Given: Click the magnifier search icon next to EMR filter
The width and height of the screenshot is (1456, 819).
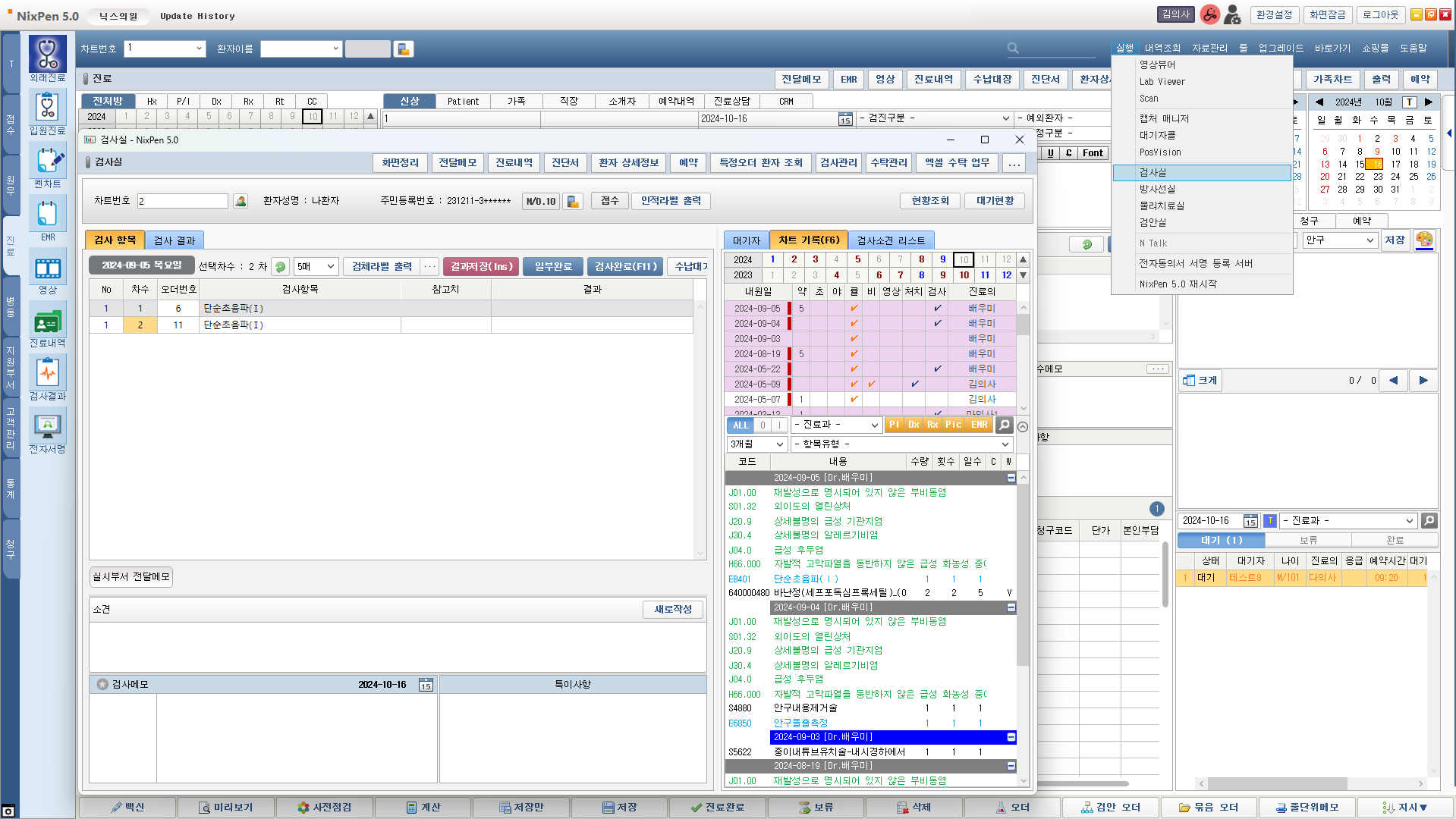Looking at the screenshot, I should point(1004,425).
